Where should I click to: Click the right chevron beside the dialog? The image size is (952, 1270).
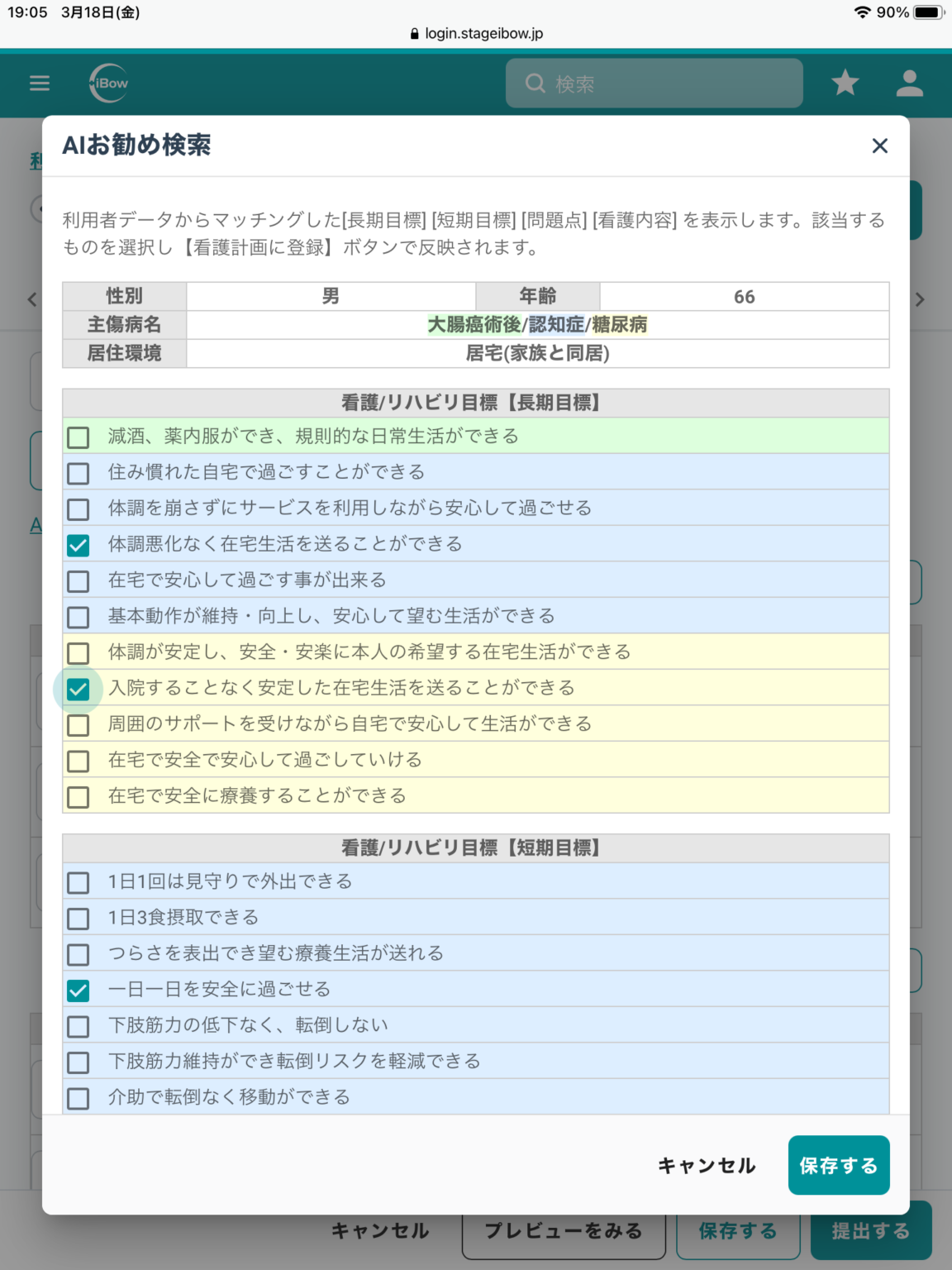(x=921, y=299)
